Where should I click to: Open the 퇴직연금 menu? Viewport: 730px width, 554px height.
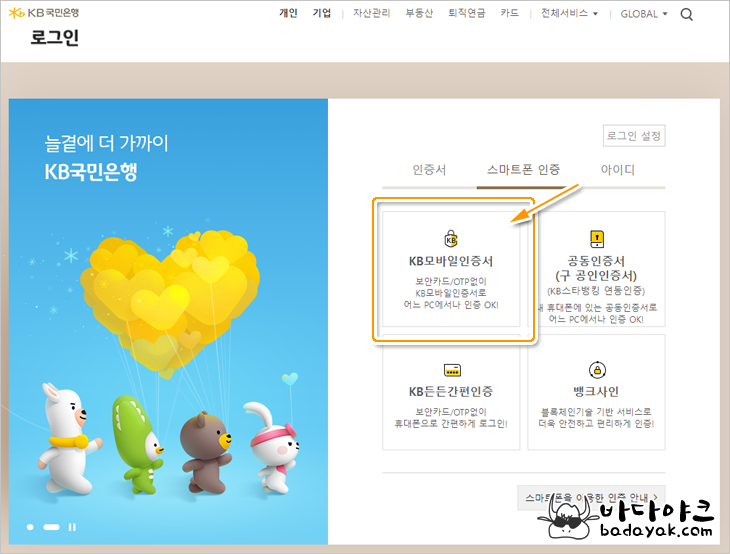click(x=466, y=13)
